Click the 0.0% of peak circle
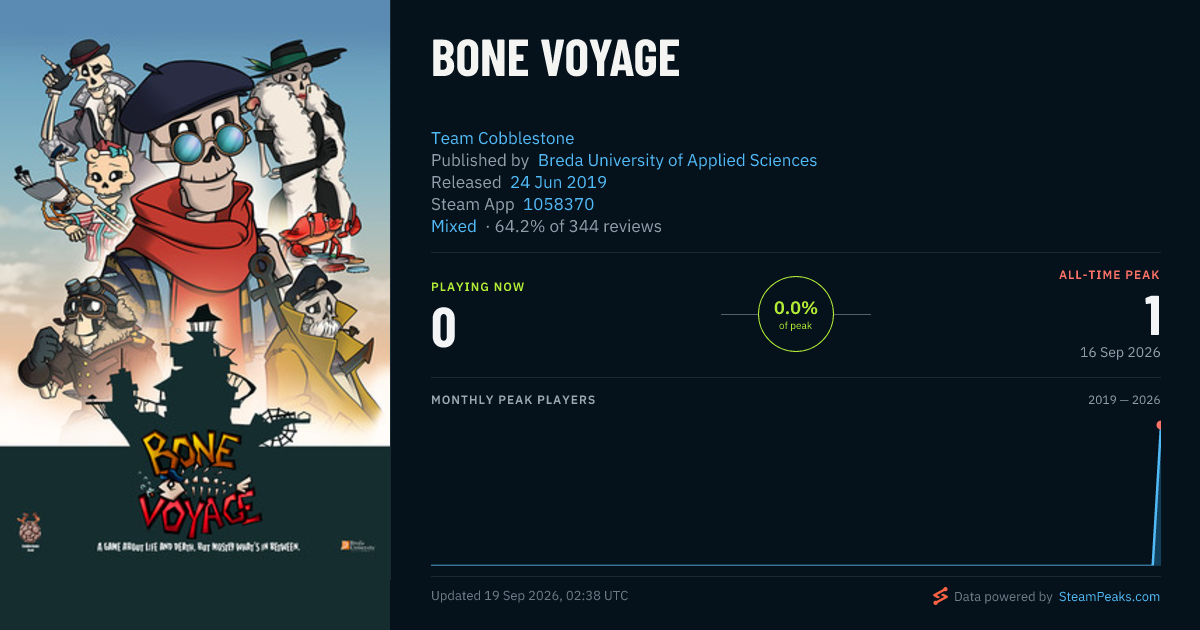1200x630 pixels. [796, 314]
